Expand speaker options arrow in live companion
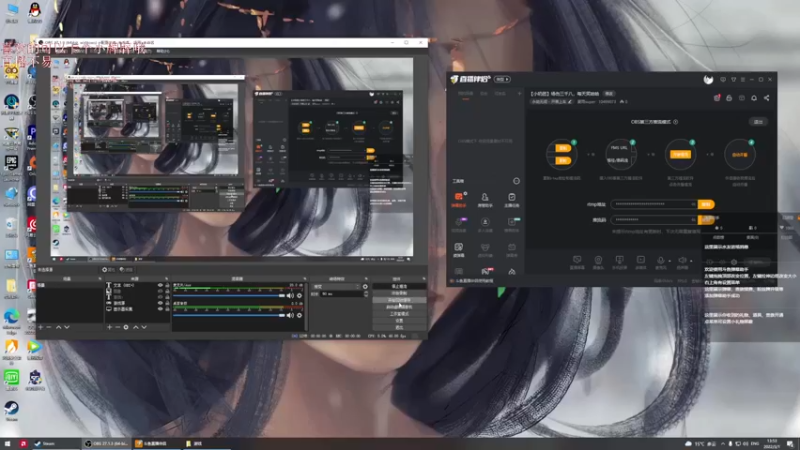 pyautogui.click(x=691, y=261)
